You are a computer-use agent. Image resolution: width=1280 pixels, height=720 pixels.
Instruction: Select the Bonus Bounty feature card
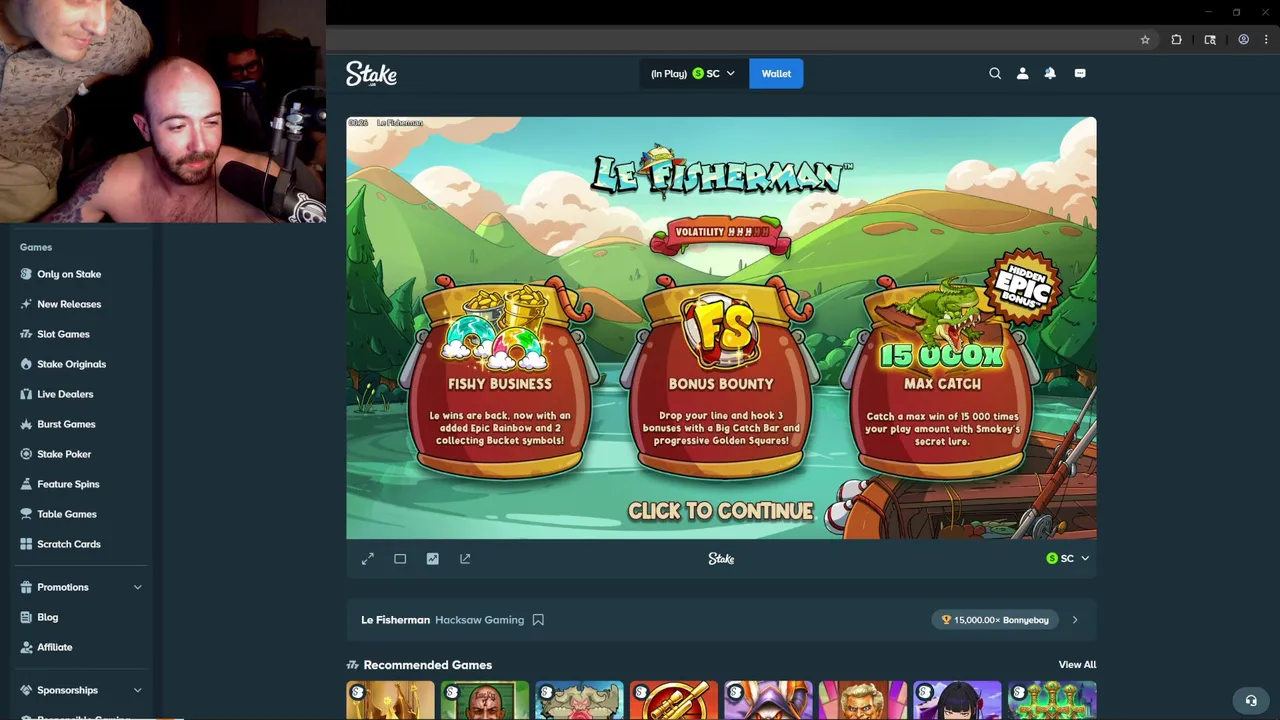point(721,378)
